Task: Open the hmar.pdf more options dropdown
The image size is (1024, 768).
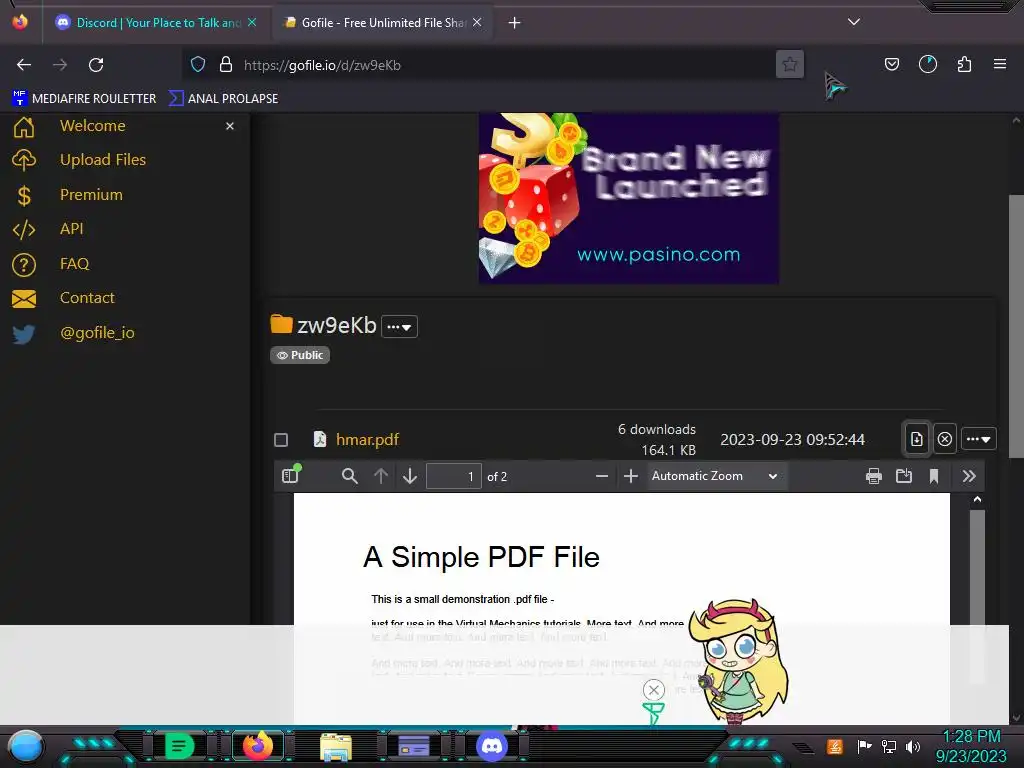Action: (x=978, y=439)
